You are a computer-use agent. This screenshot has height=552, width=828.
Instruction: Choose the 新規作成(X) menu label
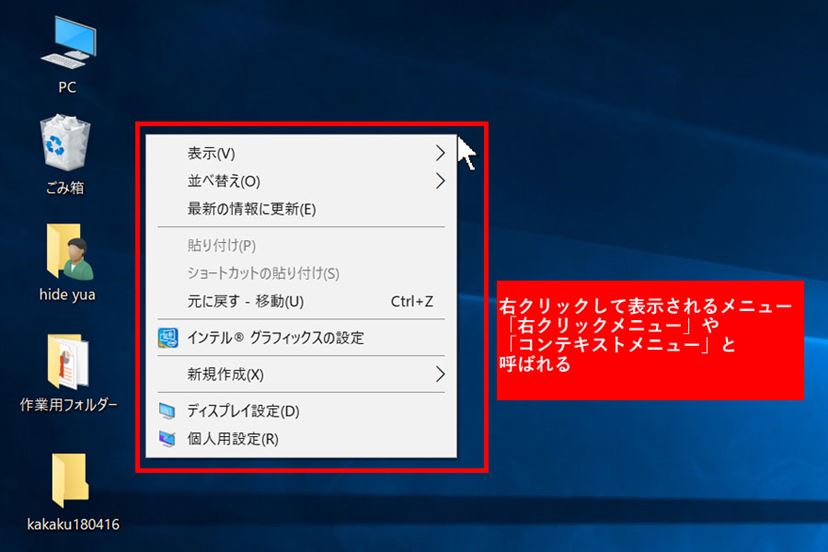pos(225,374)
